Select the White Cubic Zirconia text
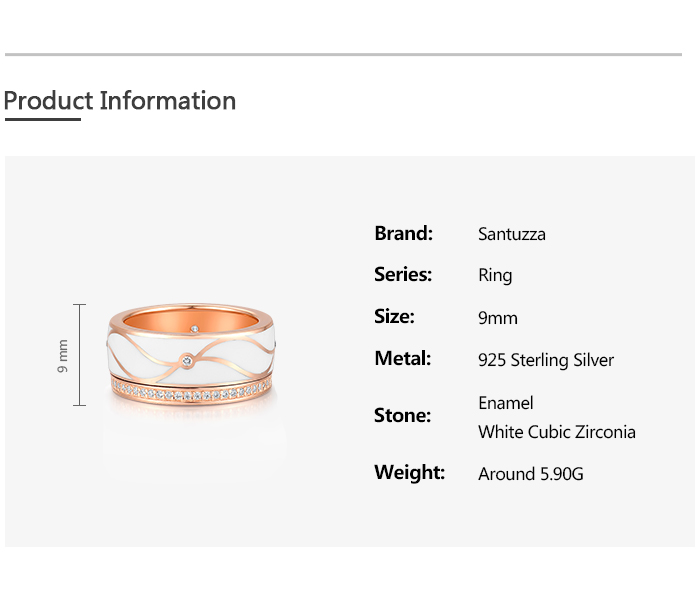 tap(557, 432)
